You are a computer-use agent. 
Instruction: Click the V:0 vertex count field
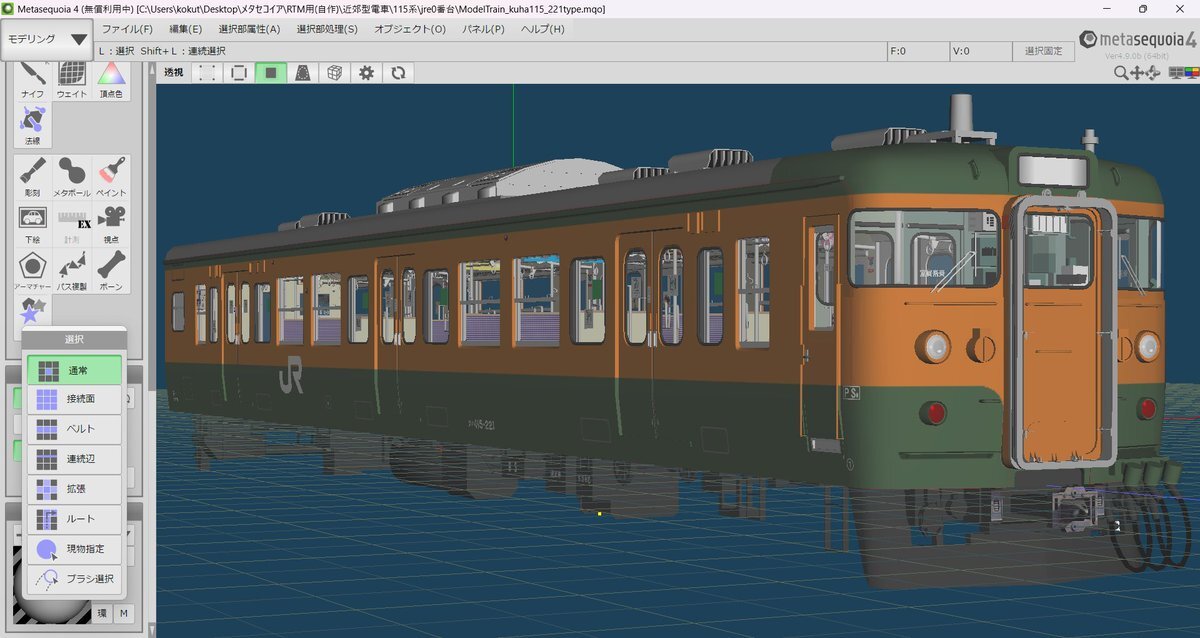(x=980, y=51)
